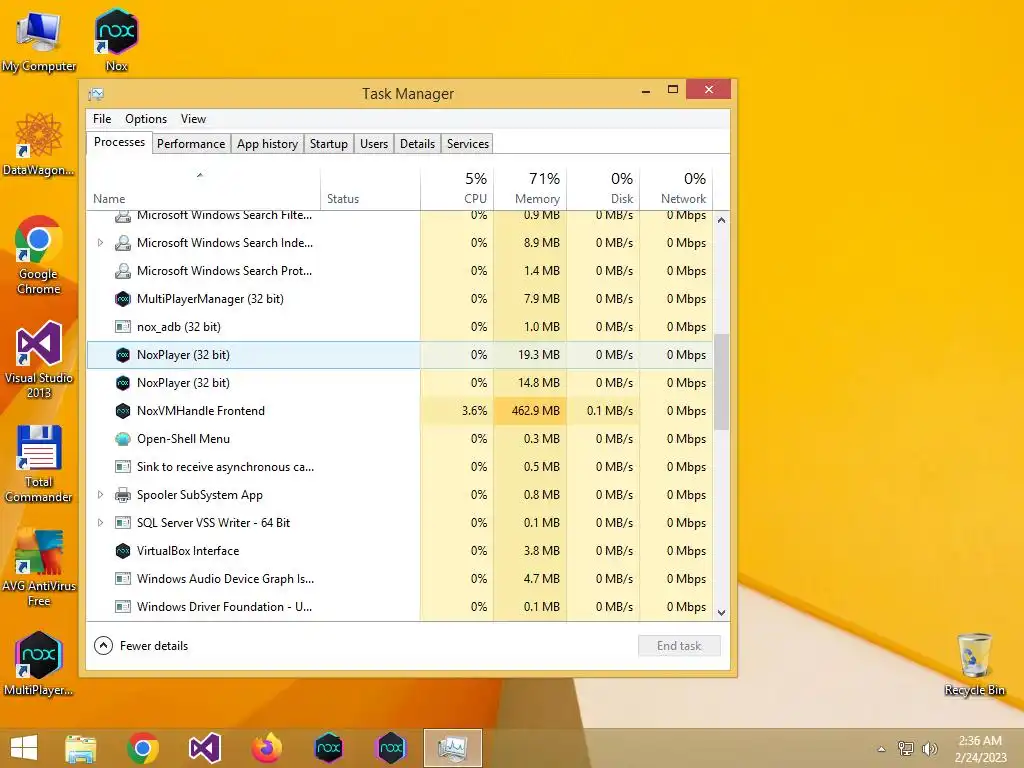The height and width of the screenshot is (768, 1024).
Task: Click Open-Shell Menu process icon
Action: coord(123,439)
